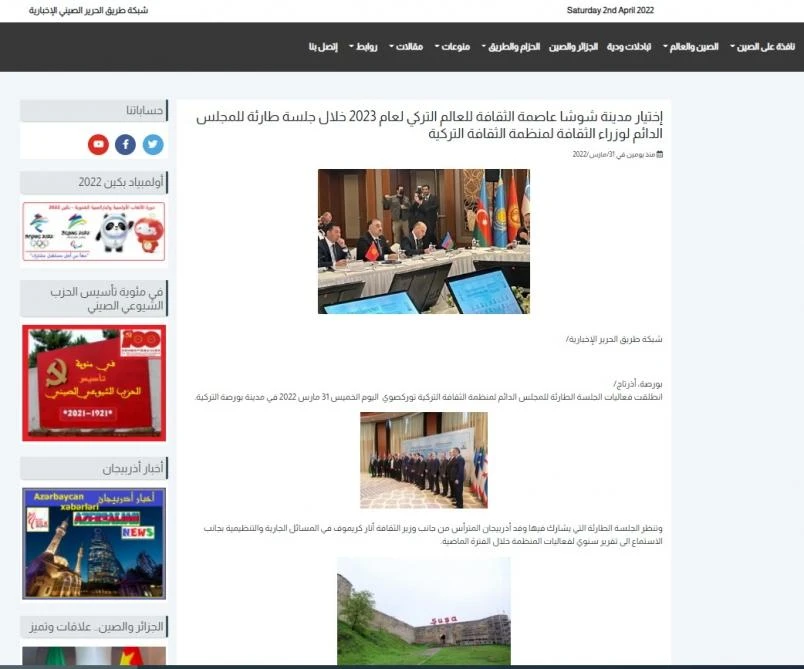Expand the 'الصين والعالم' dropdown menu
This screenshot has height=669, width=804.
pyautogui.click(x=696, y=47)
